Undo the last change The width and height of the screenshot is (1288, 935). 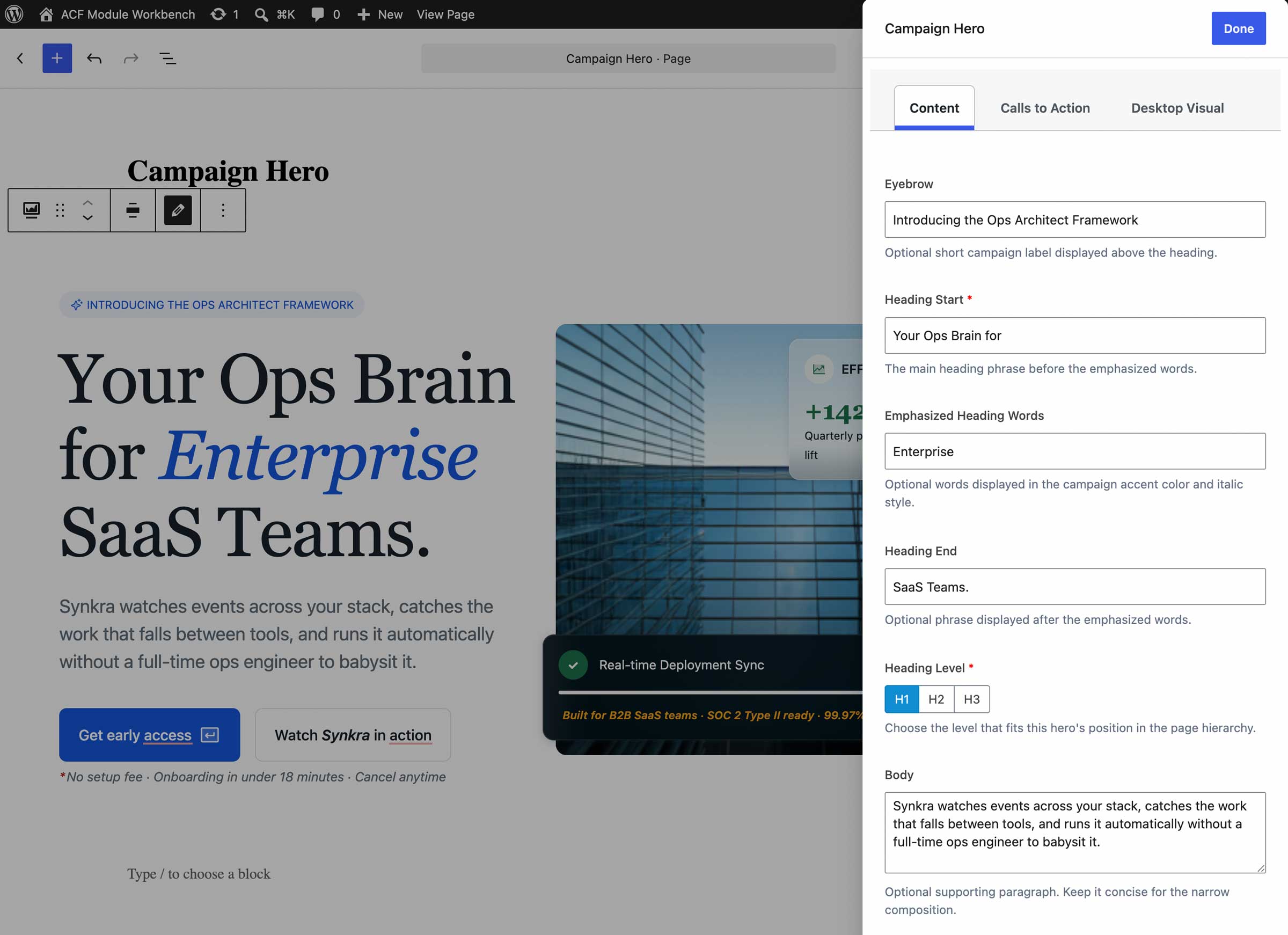click(x=94, y=58)
